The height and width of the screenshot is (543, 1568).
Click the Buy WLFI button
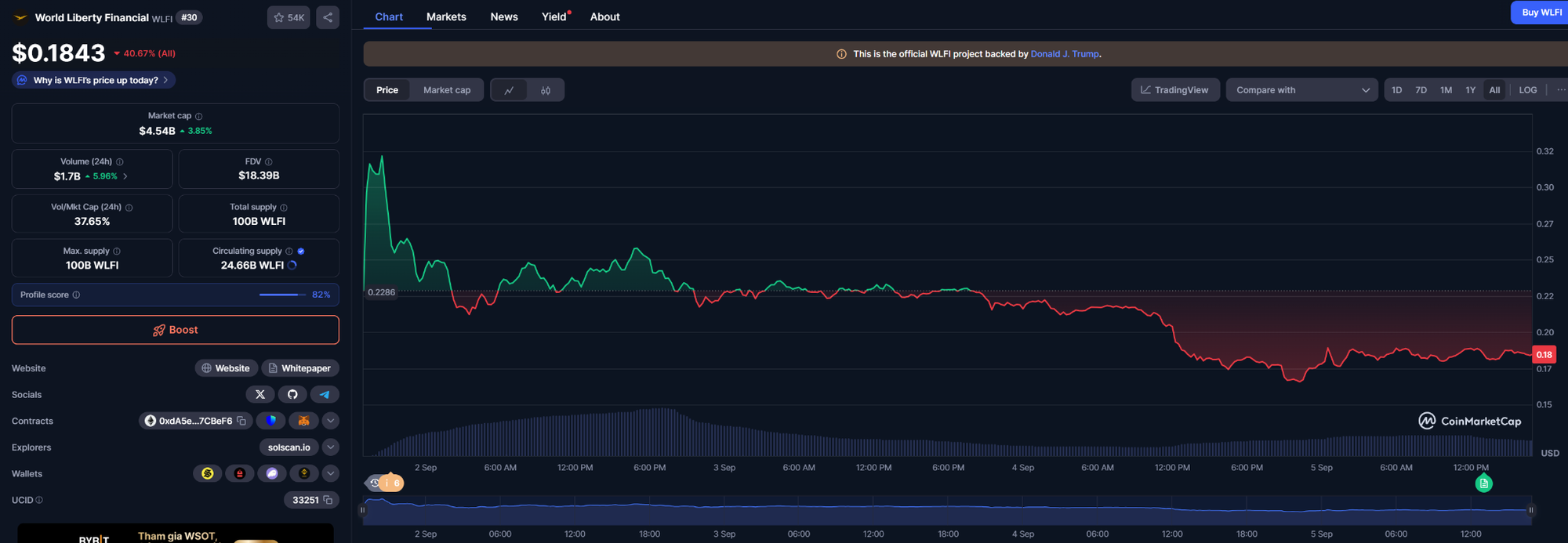tap(1540, 13)
